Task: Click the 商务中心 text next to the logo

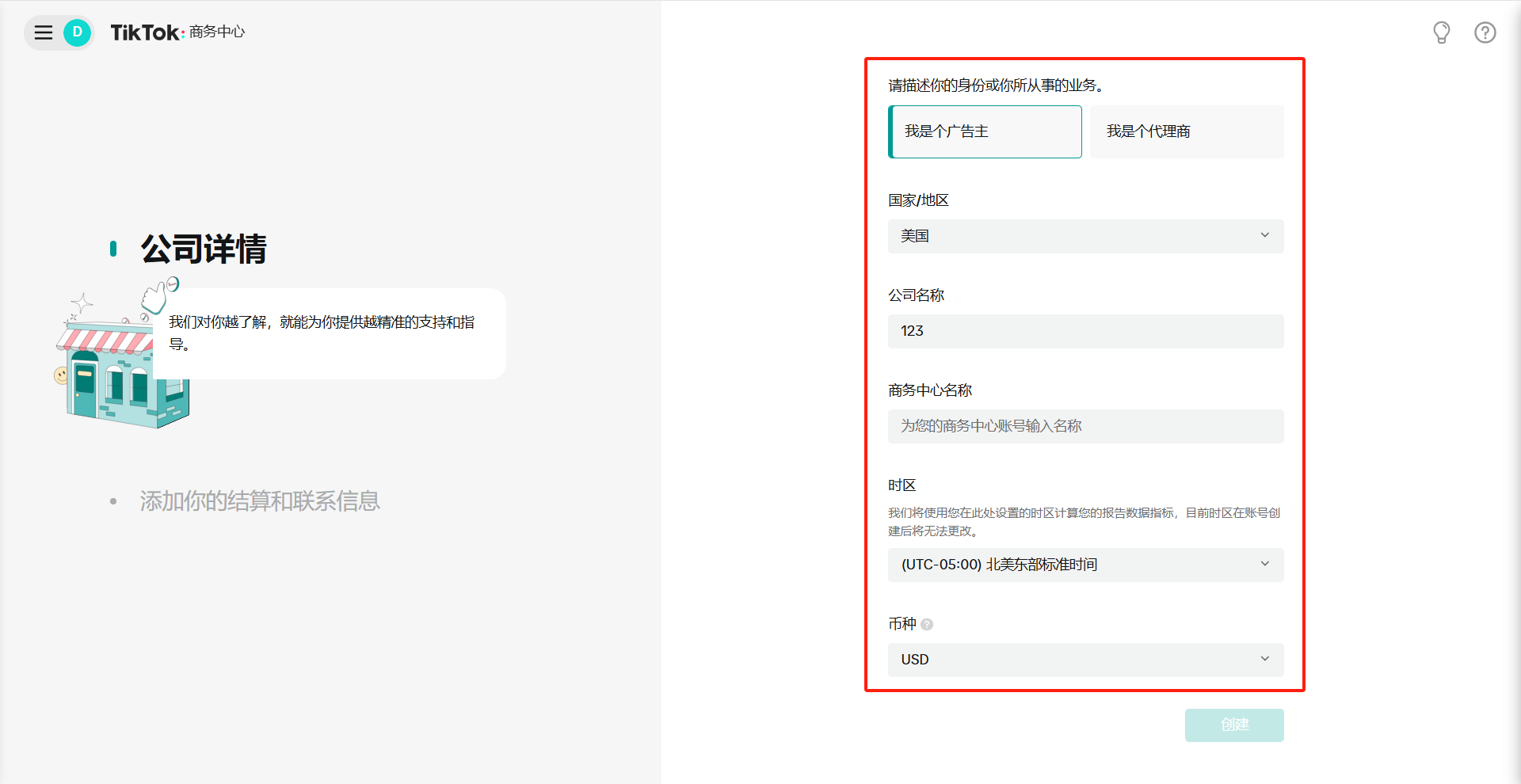Action: click(x=217, y=32)
